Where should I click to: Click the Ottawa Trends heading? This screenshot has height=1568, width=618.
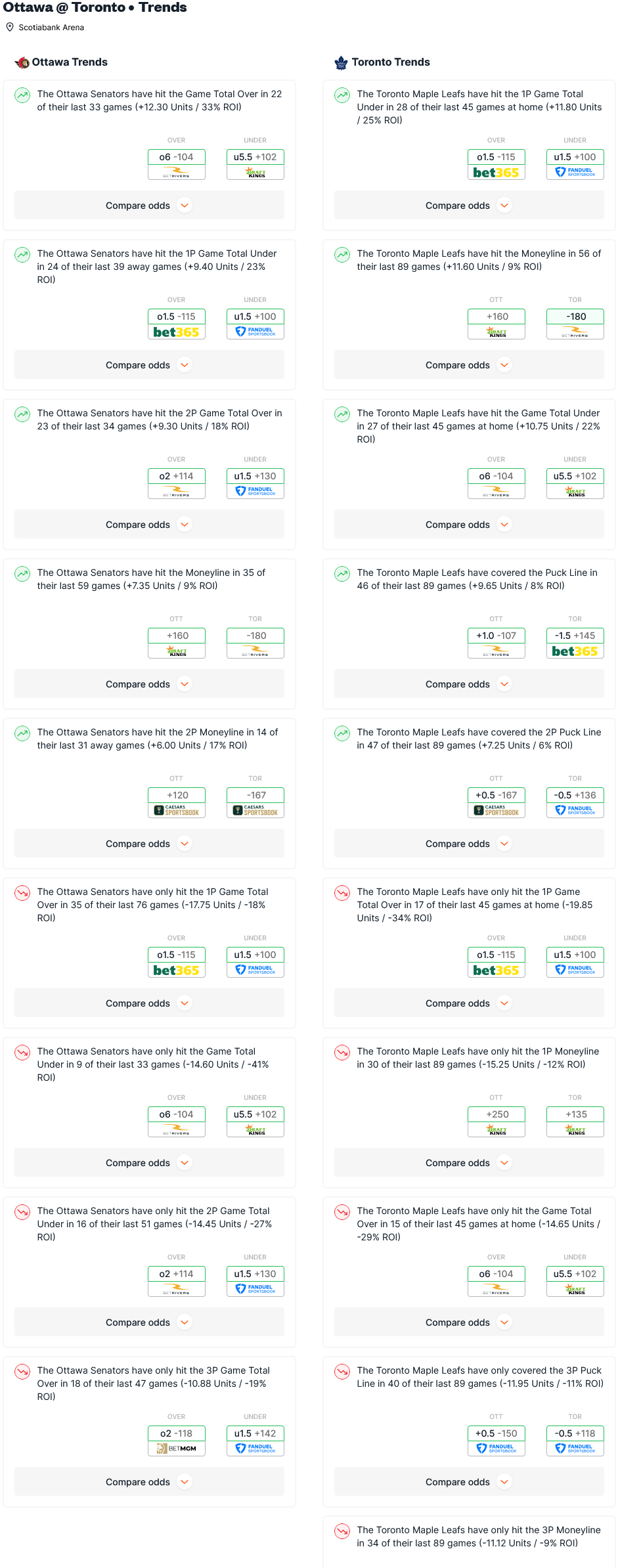pos(70,62)
